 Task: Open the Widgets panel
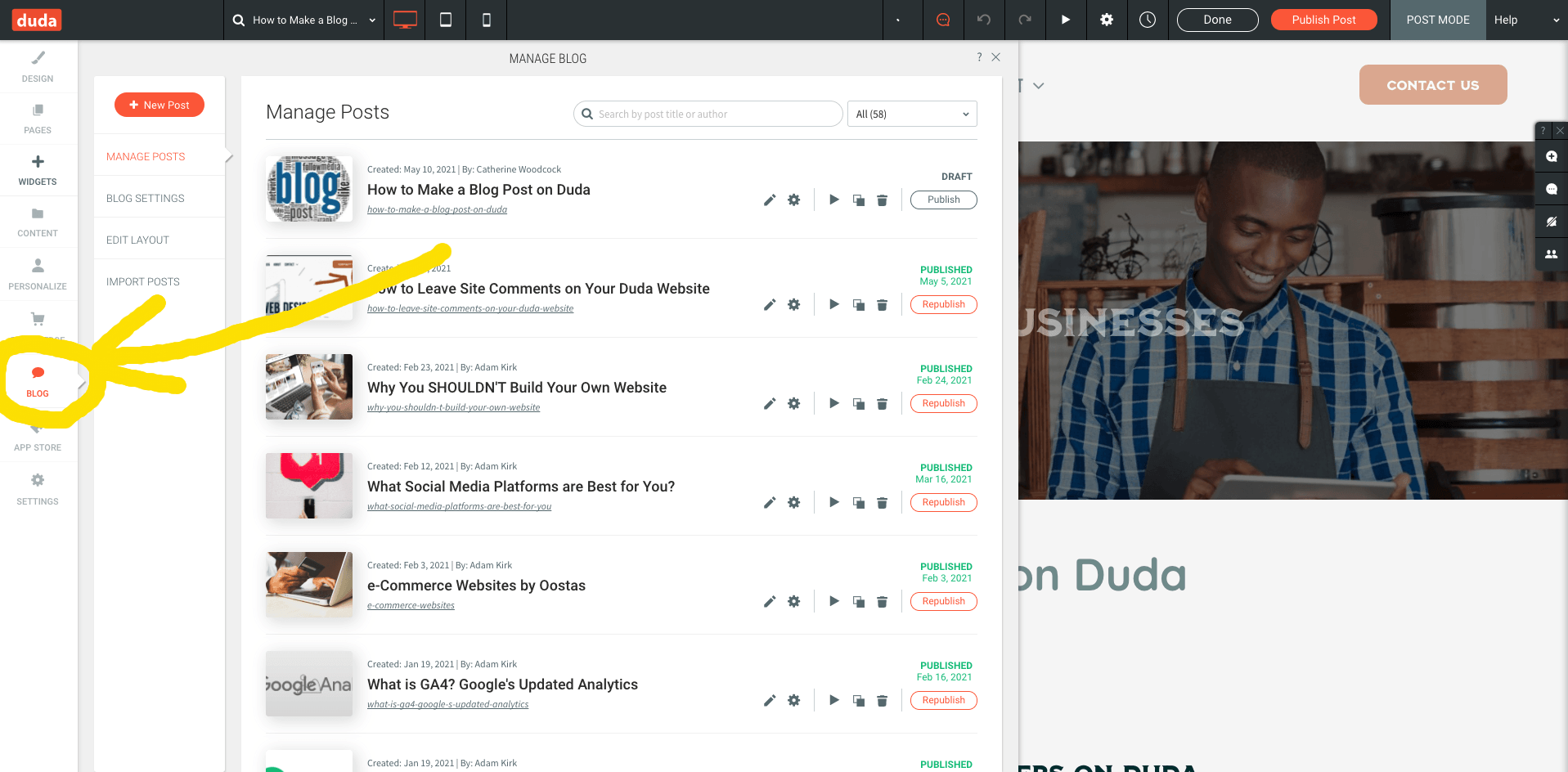38,170
